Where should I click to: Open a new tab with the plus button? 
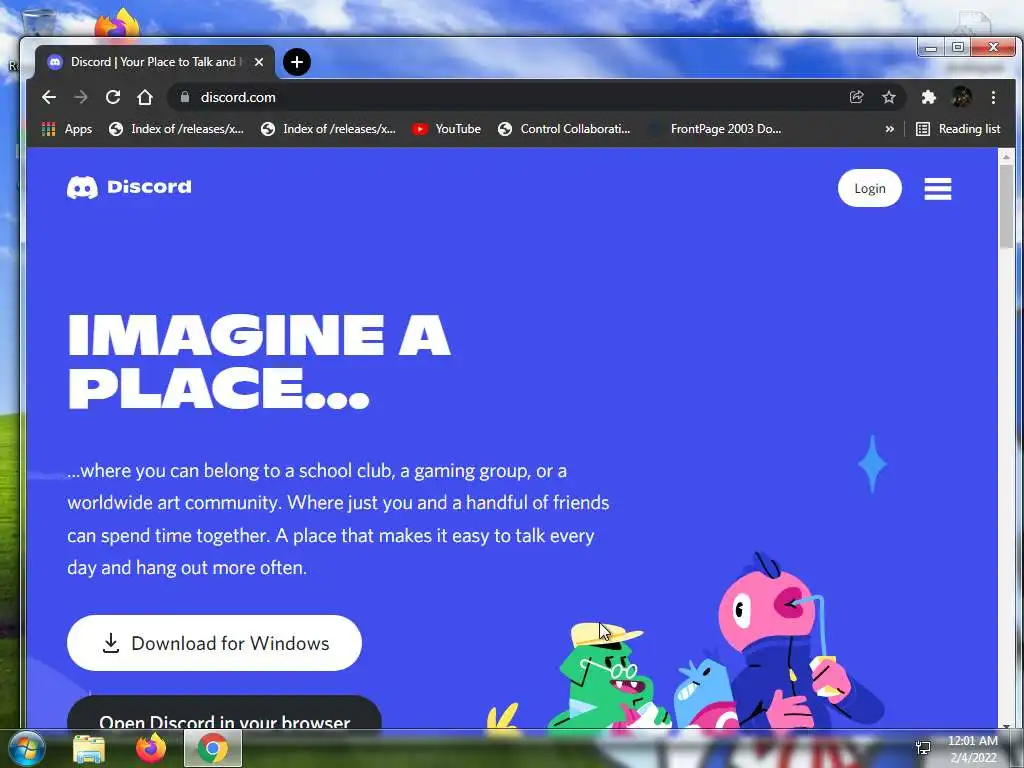297,62
